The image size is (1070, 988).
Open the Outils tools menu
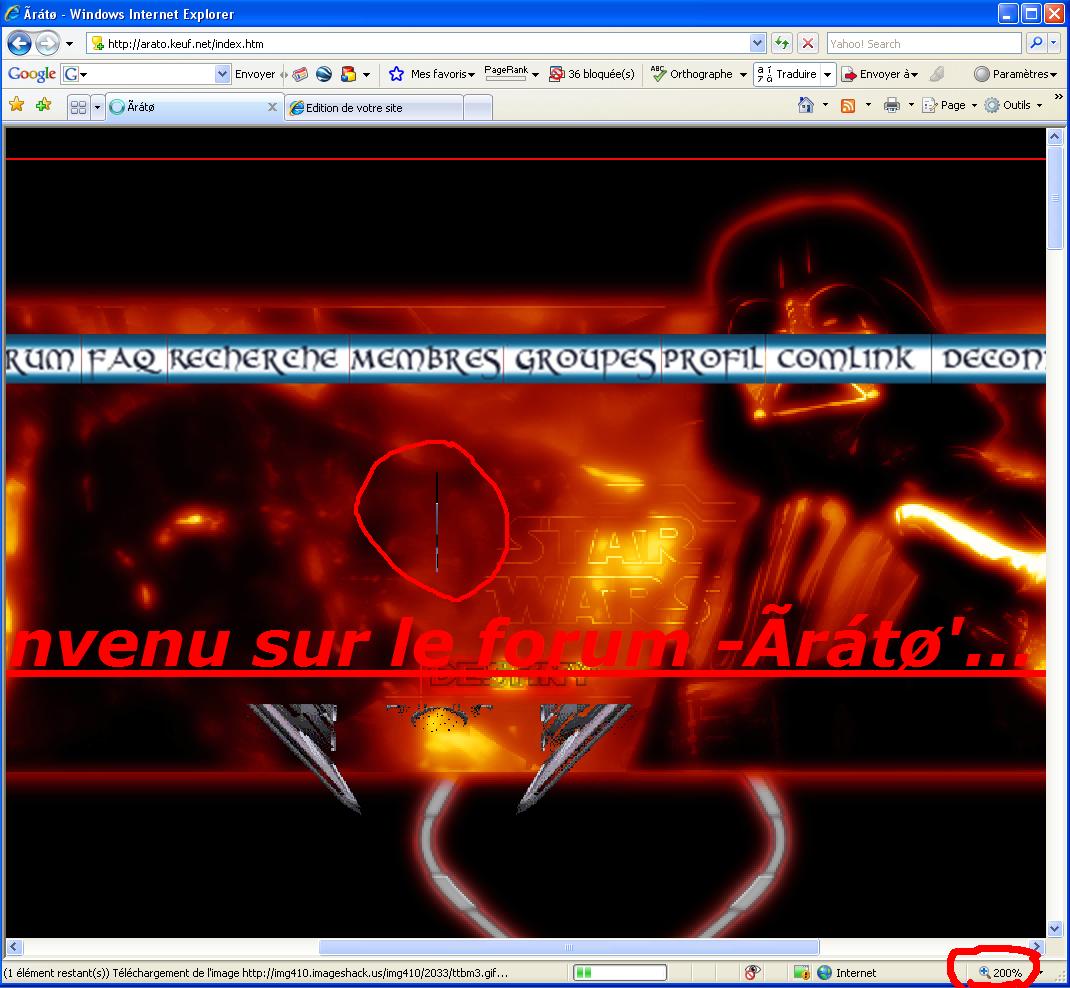pos(1014,105)
